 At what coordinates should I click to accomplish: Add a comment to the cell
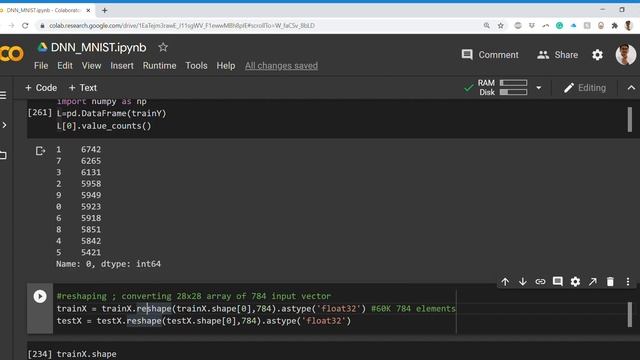[558, 282]
